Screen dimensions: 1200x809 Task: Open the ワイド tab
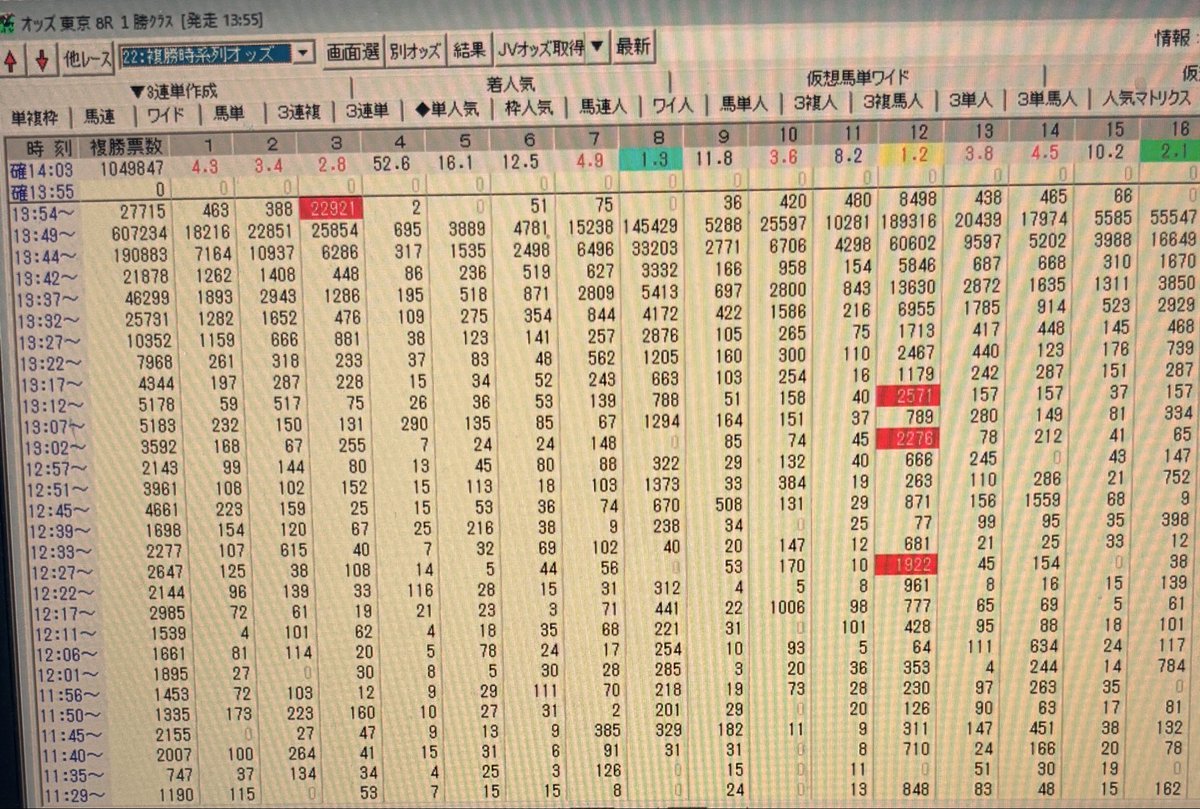pos(165,114)
